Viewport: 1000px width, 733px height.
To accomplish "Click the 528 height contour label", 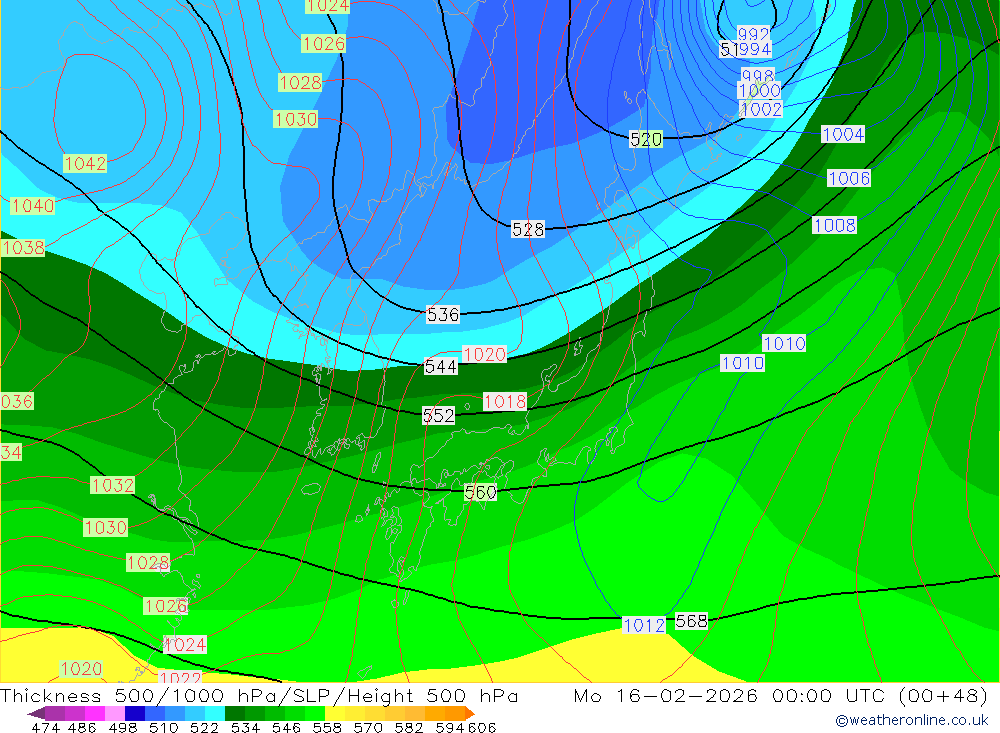I will tap(528, 229).
